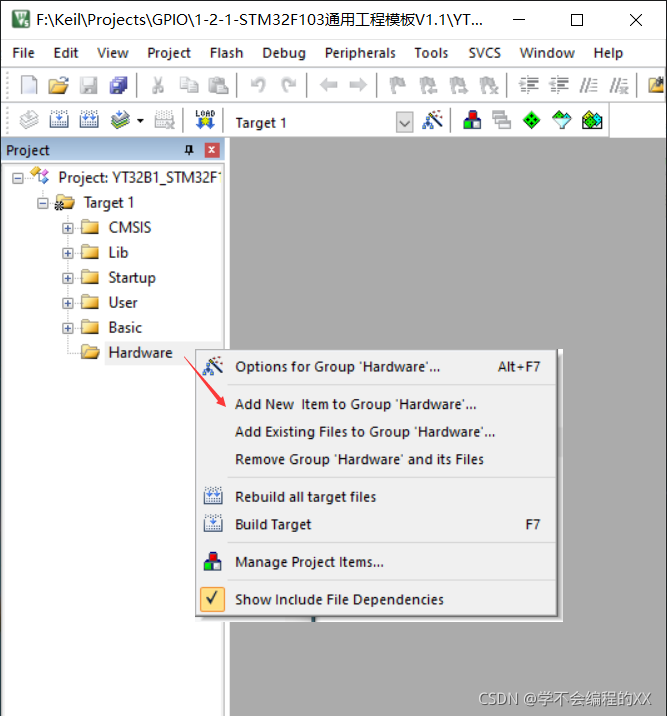The image size is (667, 716).
Task: Click the Insert Bookmark flag icon
Action: coord(398,85)
